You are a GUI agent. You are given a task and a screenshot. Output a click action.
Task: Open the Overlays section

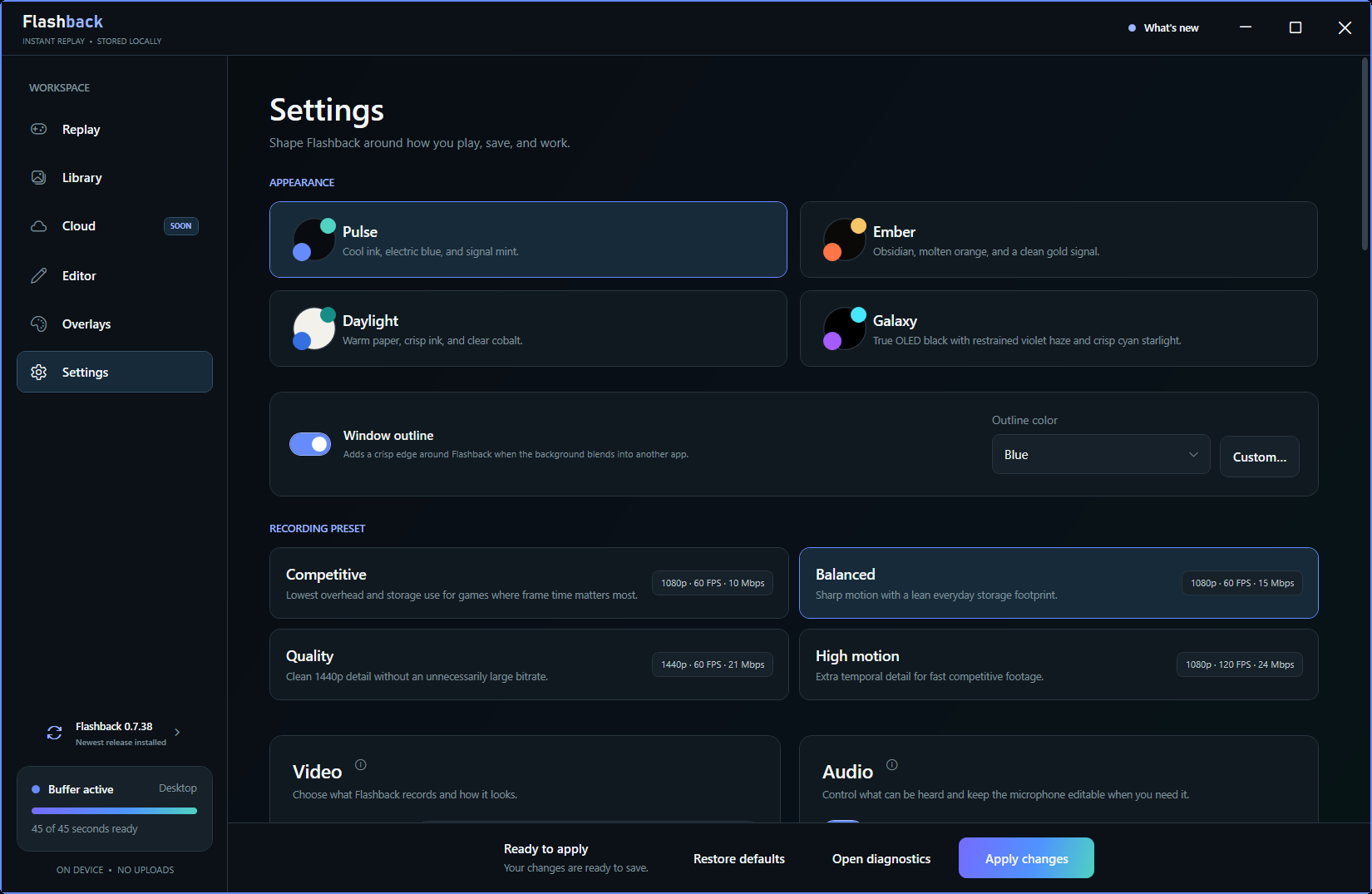pos(115,324)
